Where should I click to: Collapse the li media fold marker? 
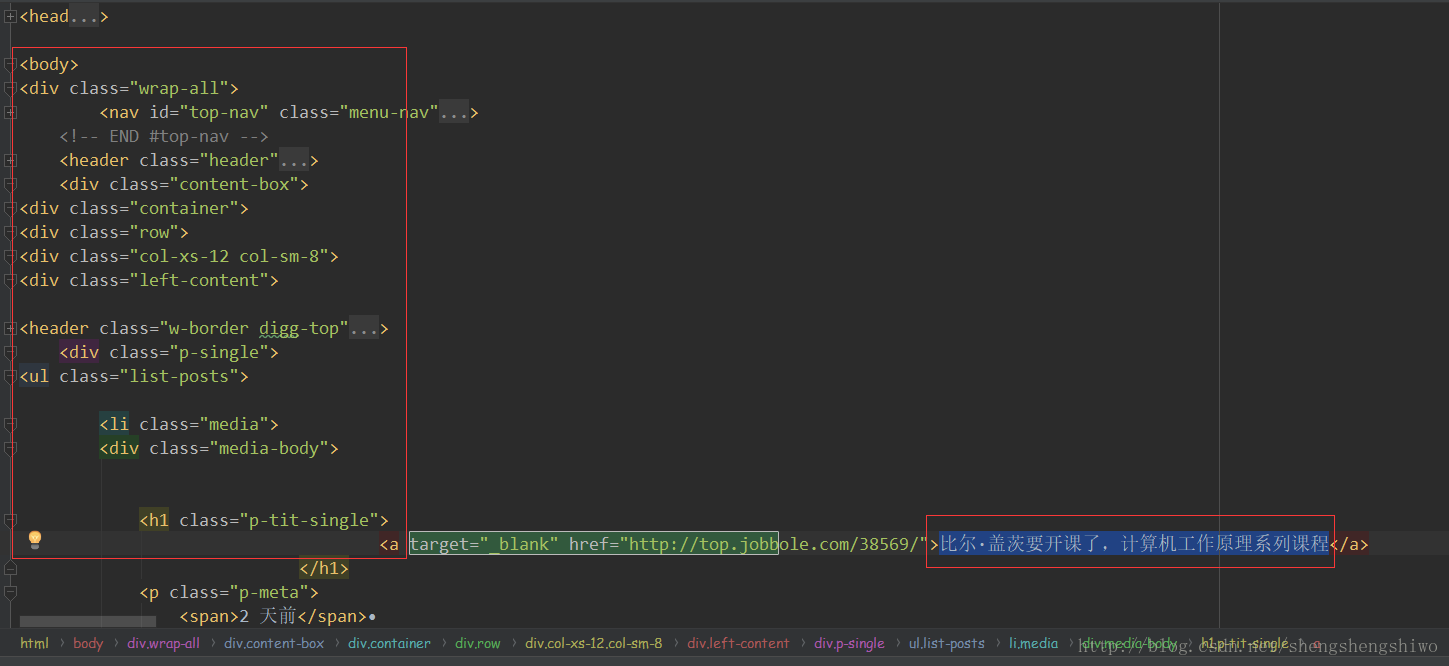pyautogui.click(x=10, y=424)
